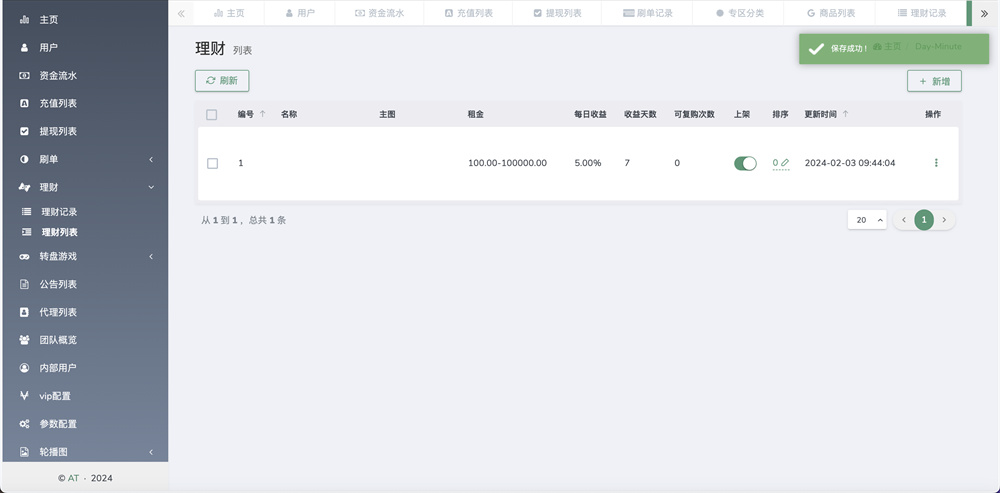Switch to the 商品列表 tab
The image size is (1000, 493).
click(x=830, y=14)
